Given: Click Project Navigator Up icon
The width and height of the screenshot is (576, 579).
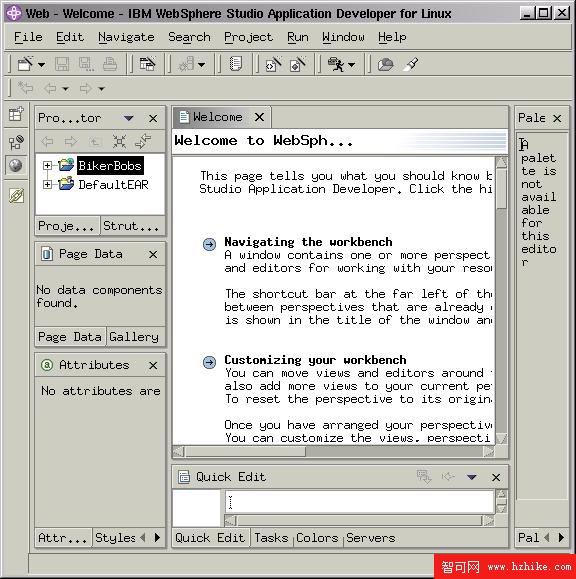Looking at the screenshot, I should [x=95, y=141].
